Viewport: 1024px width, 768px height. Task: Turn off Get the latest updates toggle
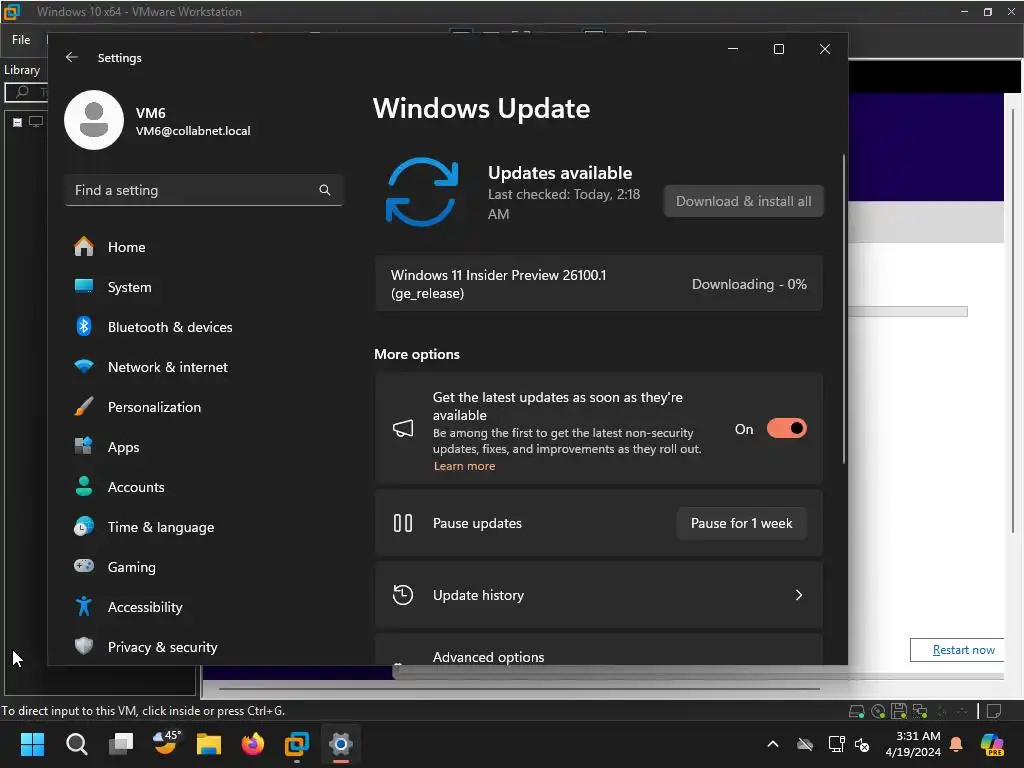786,428
